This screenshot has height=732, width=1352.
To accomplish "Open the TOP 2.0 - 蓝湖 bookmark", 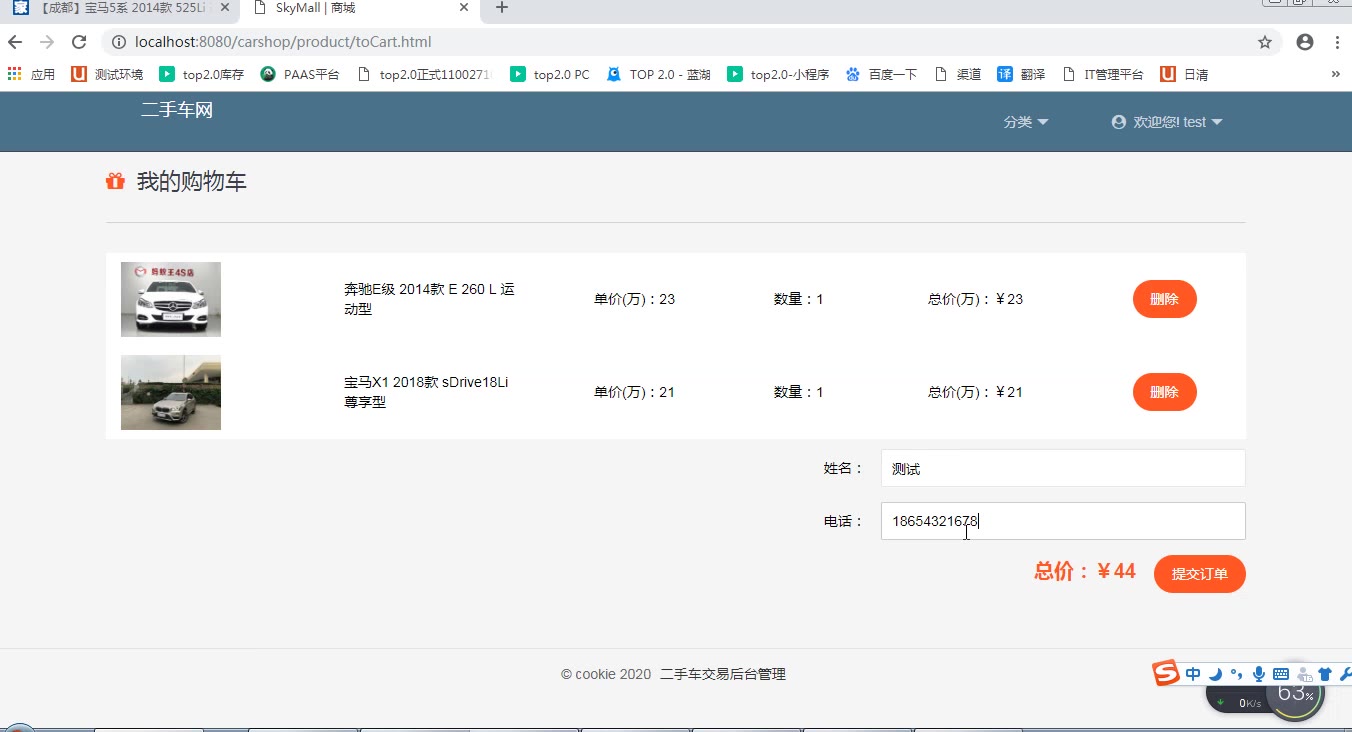I will tap(658, 74).
